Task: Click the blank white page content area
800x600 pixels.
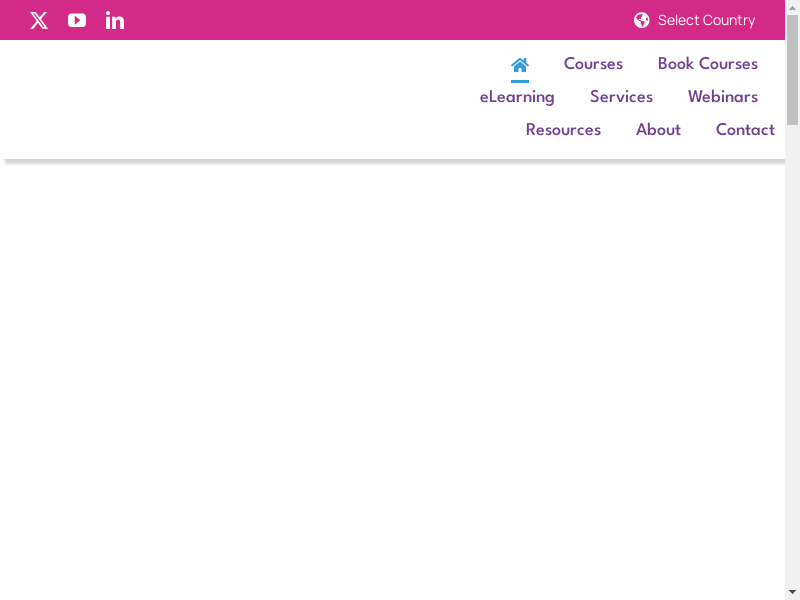Action: pyautogui.click(x=390, y=380)
